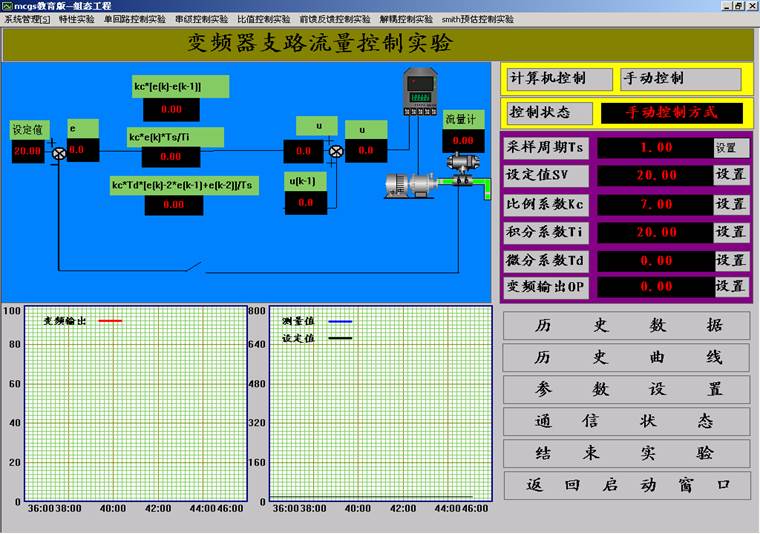Image resolution: width=760 pixels, height=534 pixels.
Task: Click the mcgs application icon in title bar
Action: pos(7,6)
